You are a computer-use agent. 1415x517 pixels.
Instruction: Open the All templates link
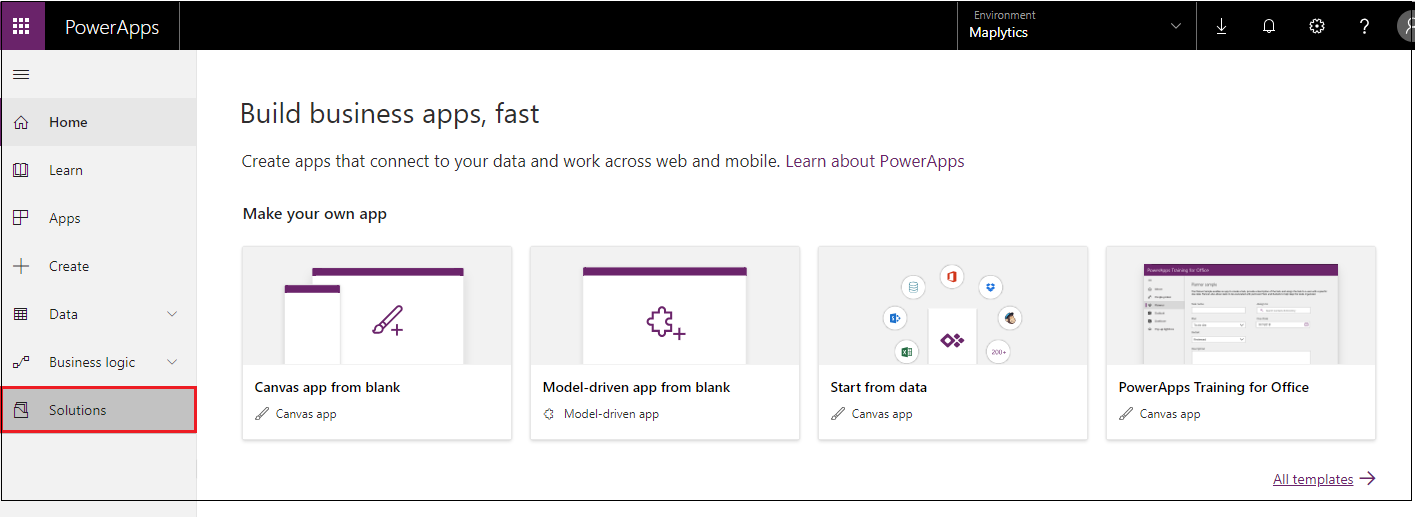click(1313, 479)
